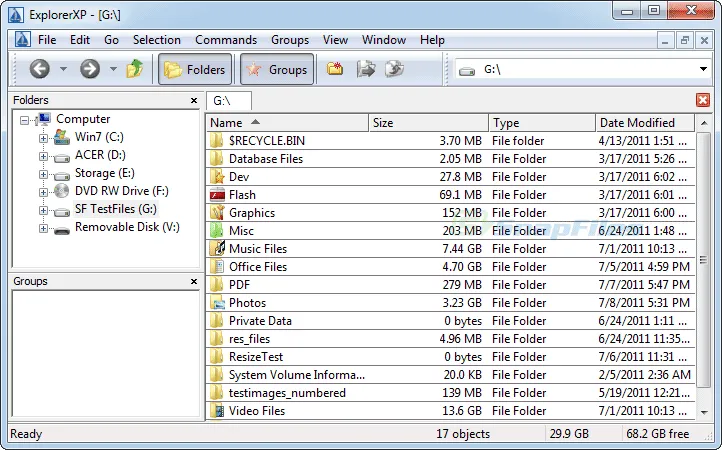The image size is (722, 450).
Task: Open the Selection menu
Action: pyautogui.click(x=157, y=40)
